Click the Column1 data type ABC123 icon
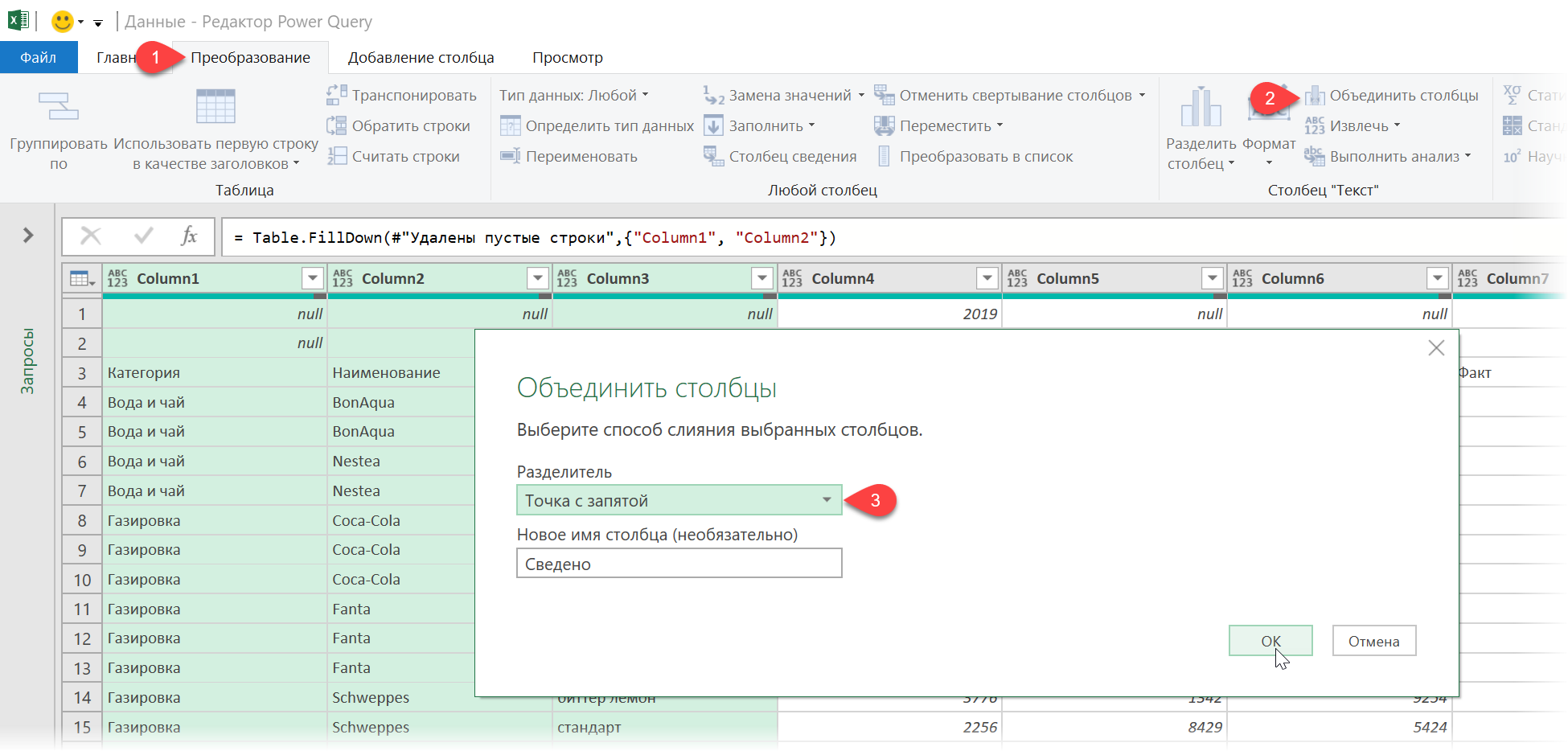Screen dimensions: 1568x751 pyautogui.click(x=117, y=278)
